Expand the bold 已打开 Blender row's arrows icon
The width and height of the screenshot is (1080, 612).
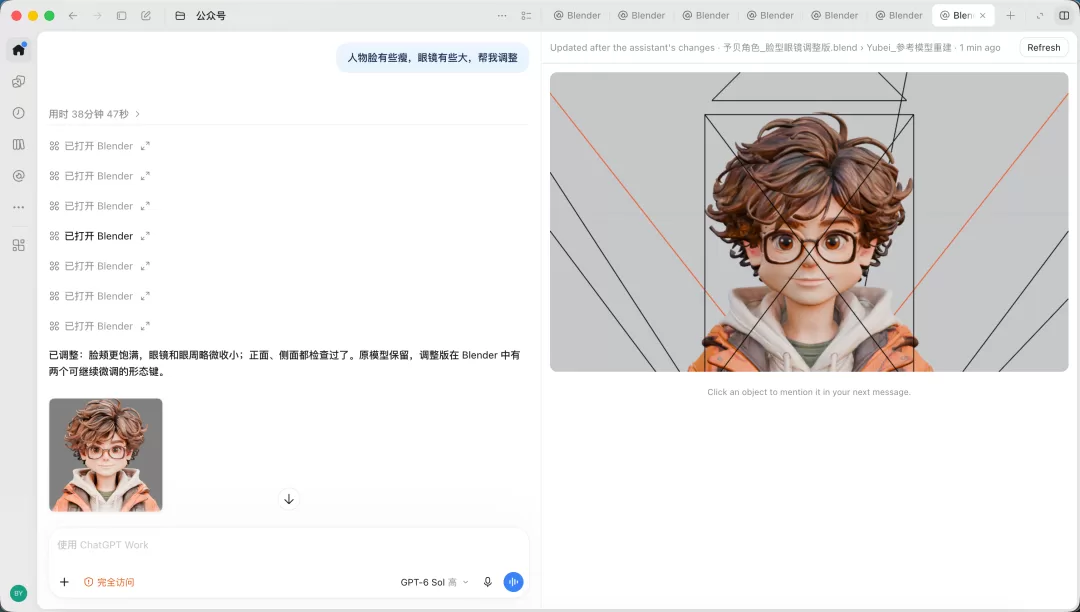[145, 236]
